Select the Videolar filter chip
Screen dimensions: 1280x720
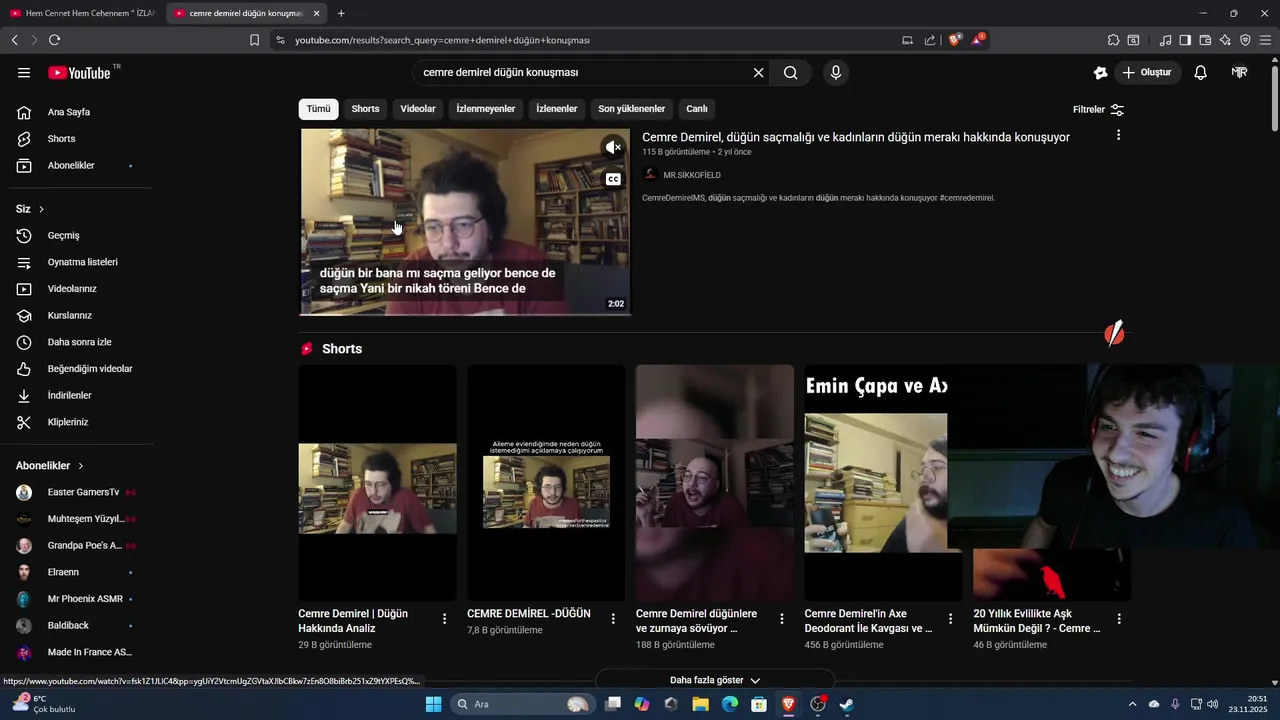(418, 109)
